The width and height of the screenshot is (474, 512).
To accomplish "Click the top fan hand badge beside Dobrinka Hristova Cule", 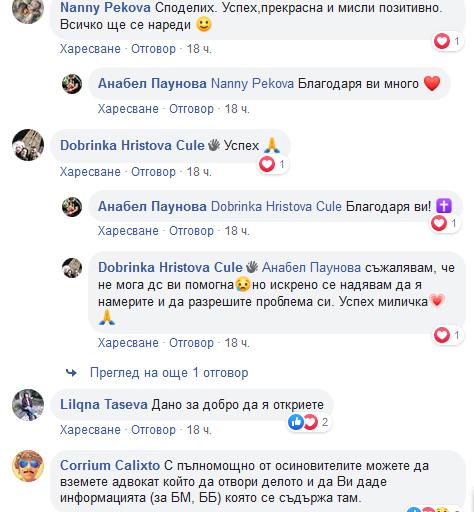I will [x=214, y=145].
